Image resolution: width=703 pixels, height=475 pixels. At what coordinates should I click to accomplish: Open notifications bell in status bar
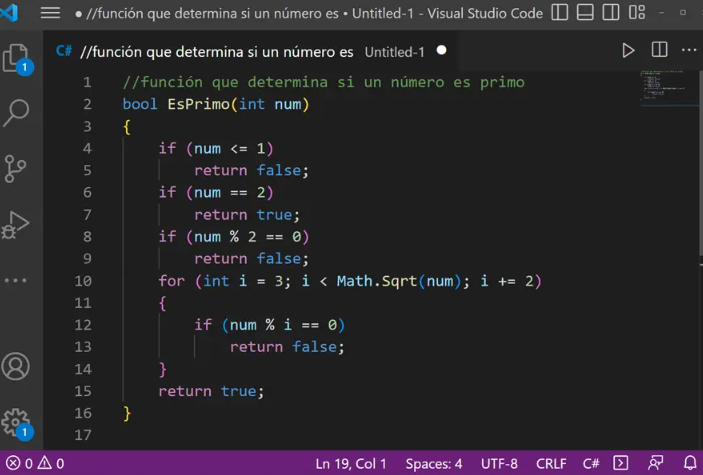690,462
